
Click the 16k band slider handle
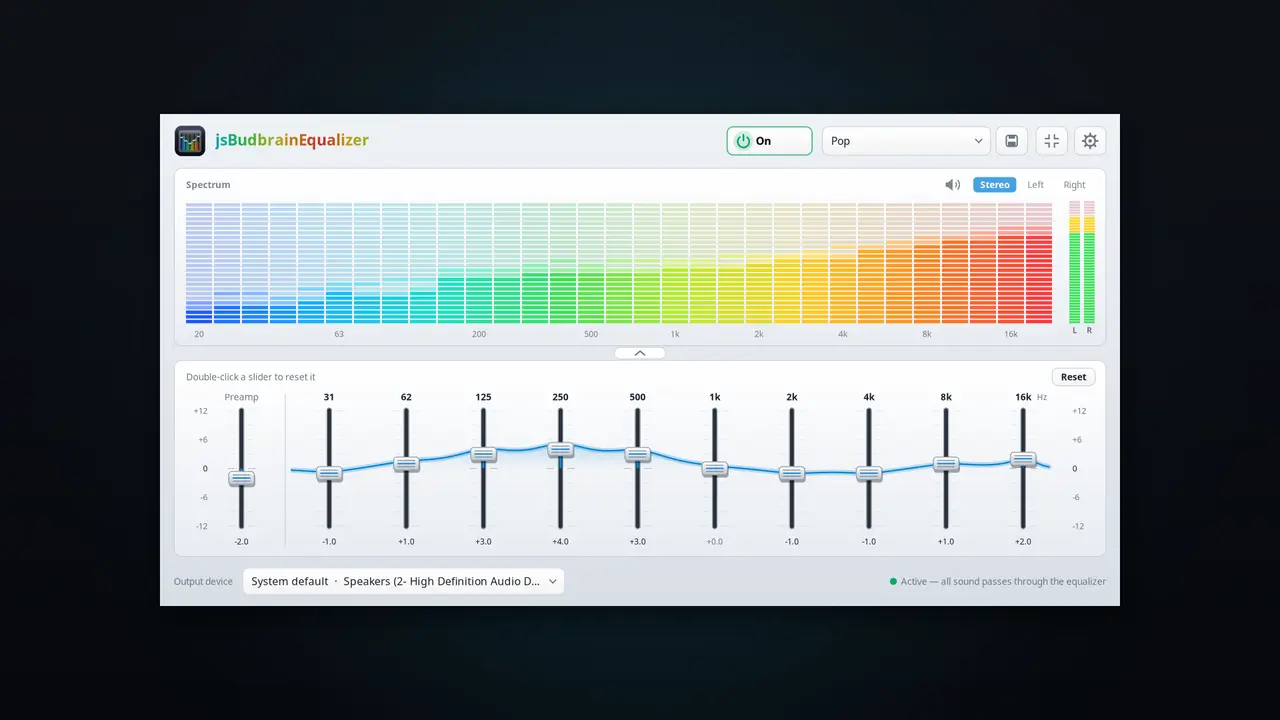(1023, 459)
